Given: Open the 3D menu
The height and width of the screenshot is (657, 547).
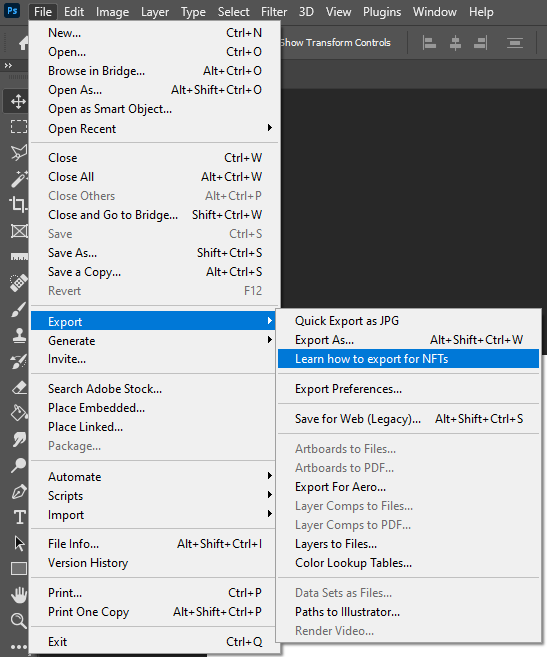Looking at the screenshot, I should [x=306, y=12].
